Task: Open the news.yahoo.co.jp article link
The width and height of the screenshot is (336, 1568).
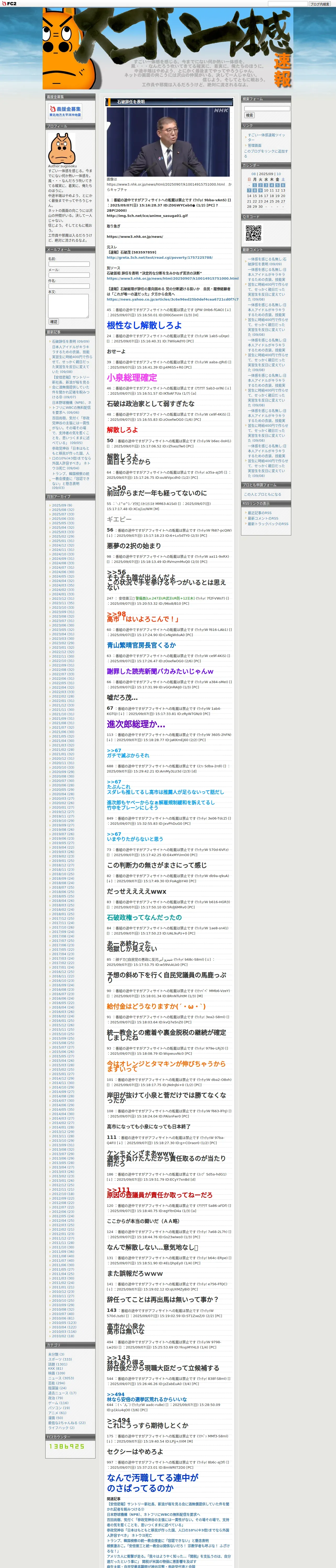Action: tap(172, 299)
